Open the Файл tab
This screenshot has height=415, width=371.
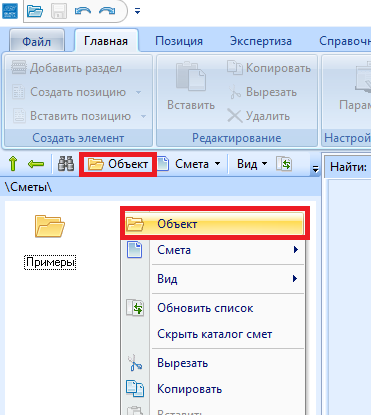point(36,42)
